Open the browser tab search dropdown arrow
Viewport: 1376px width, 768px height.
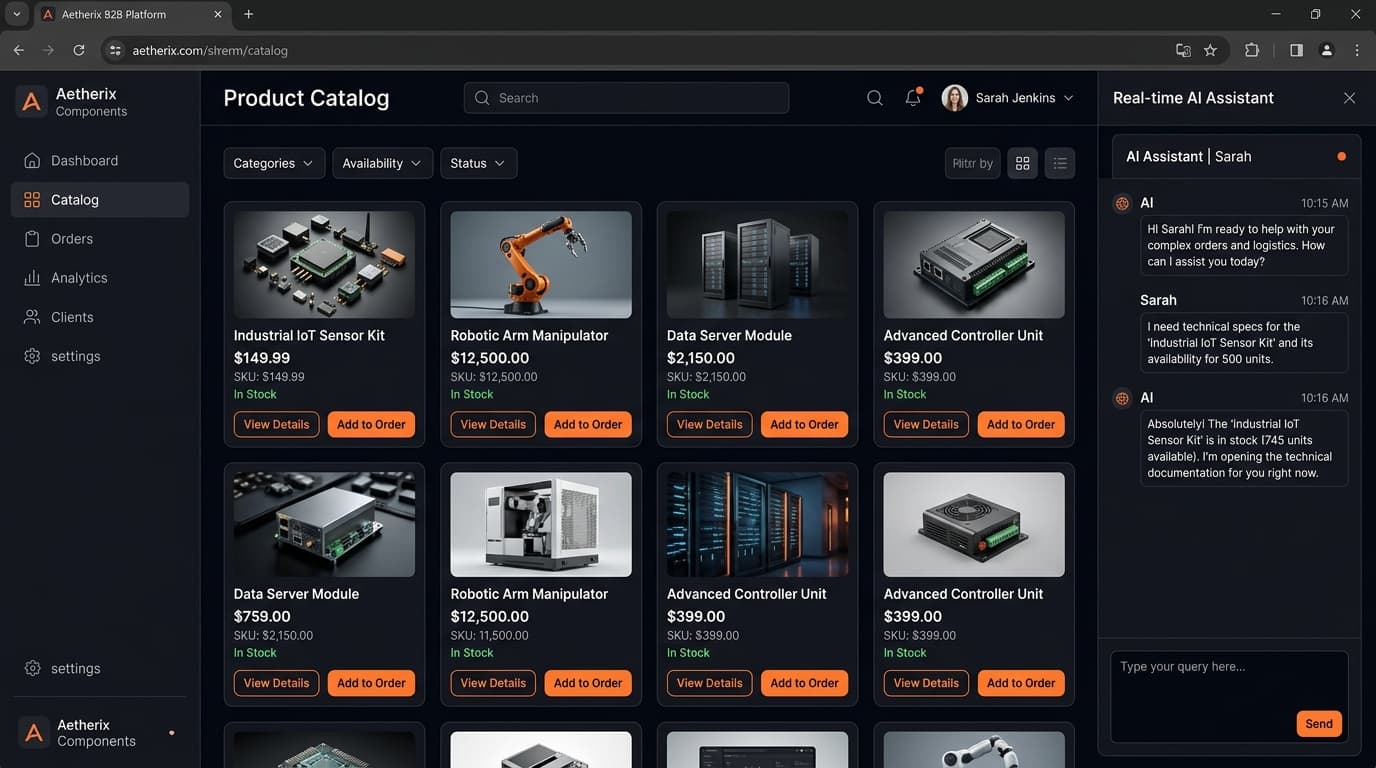[17, 14]
